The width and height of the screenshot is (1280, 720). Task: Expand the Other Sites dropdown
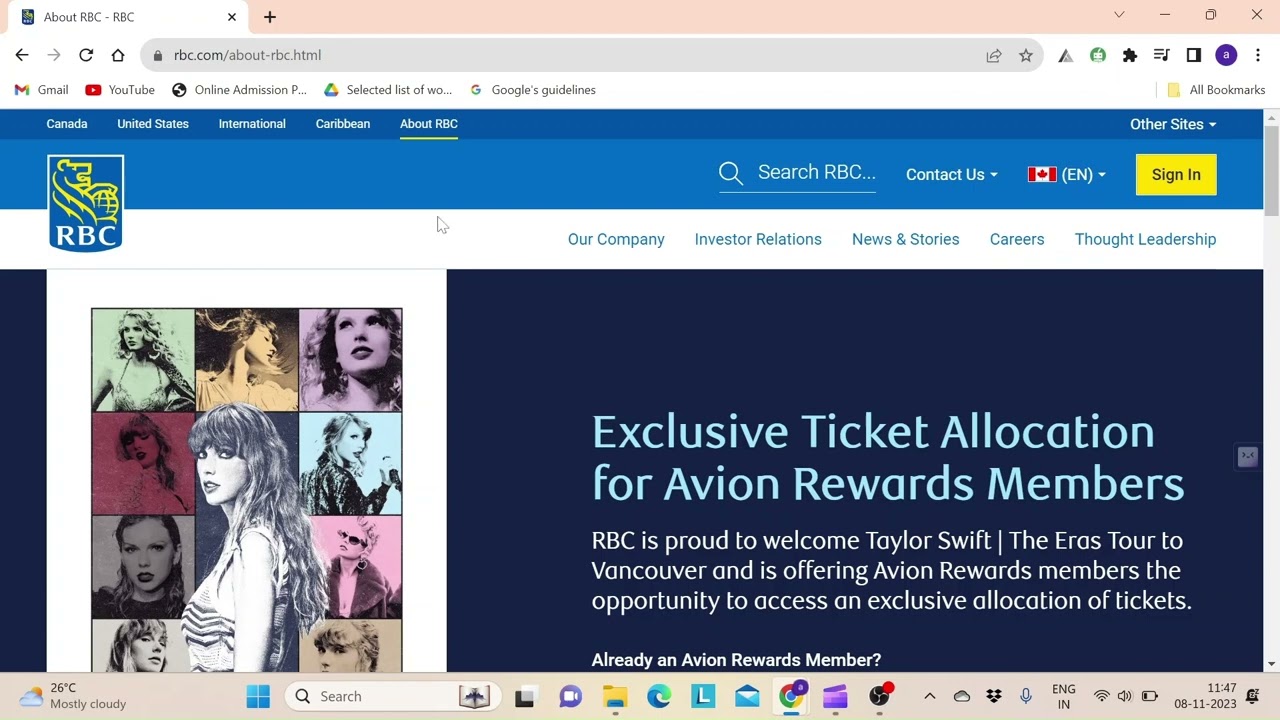click(1173, 124)
